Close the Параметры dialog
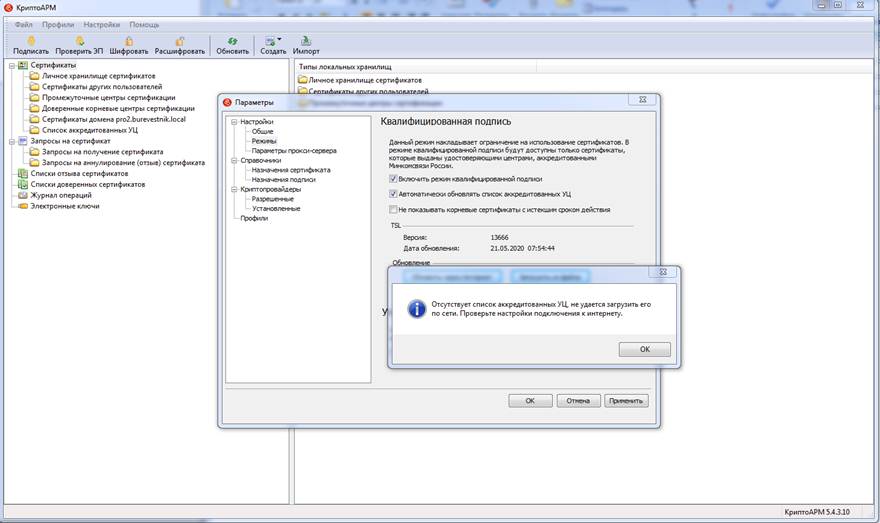 (643, 99)
